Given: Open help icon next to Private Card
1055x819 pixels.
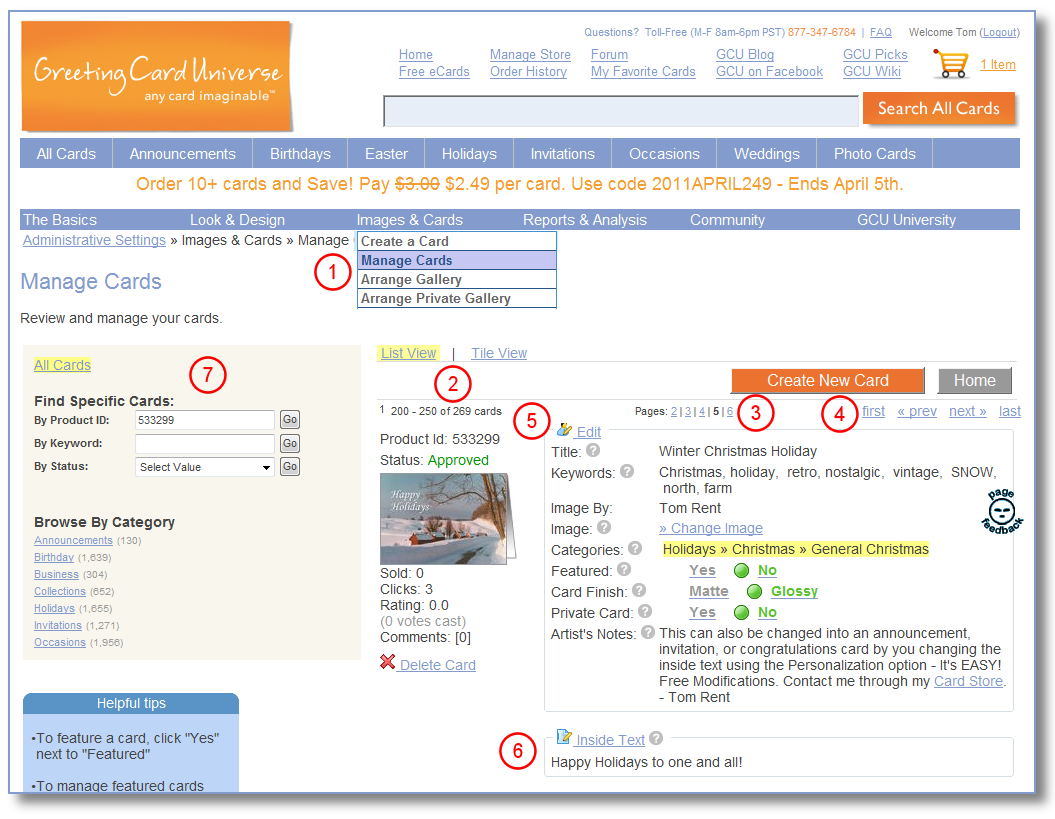Looking at the screenshot, I should [x=645, y=611].
